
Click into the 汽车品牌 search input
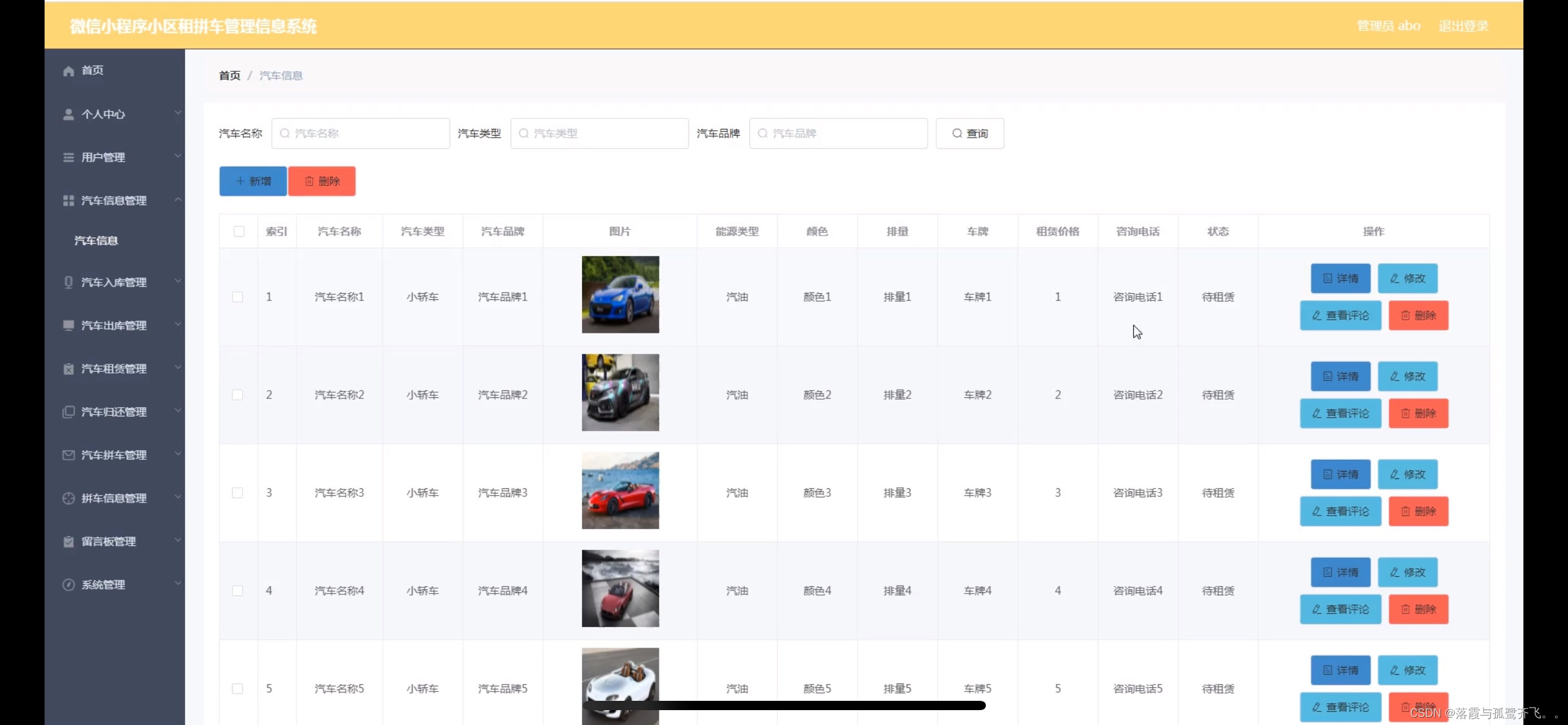point(838,133)
